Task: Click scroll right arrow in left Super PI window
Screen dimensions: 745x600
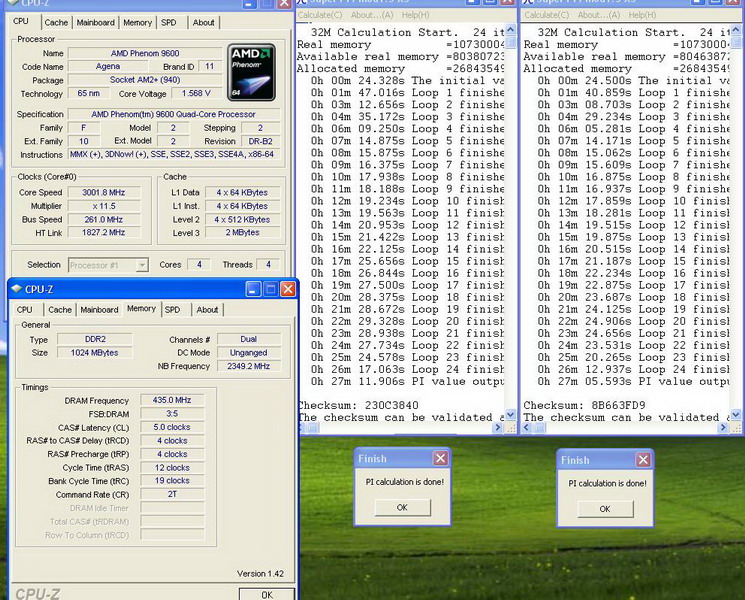Action: 497,428
